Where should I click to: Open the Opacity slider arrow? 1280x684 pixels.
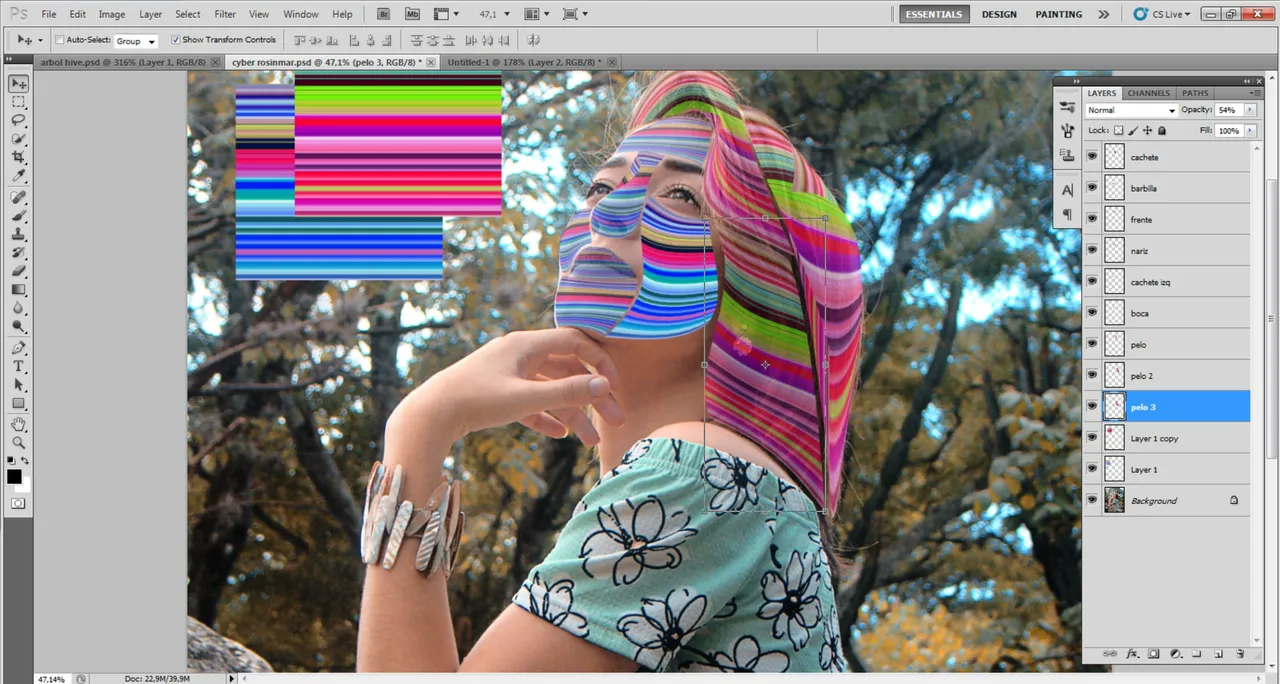point(1250,110)
